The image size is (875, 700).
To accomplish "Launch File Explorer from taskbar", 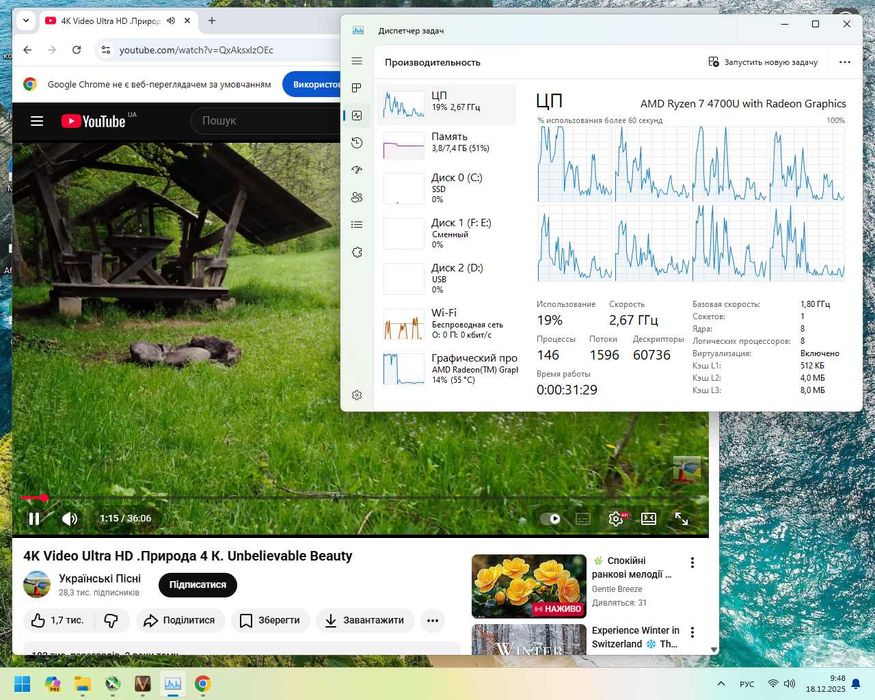I will pos(83,683).
